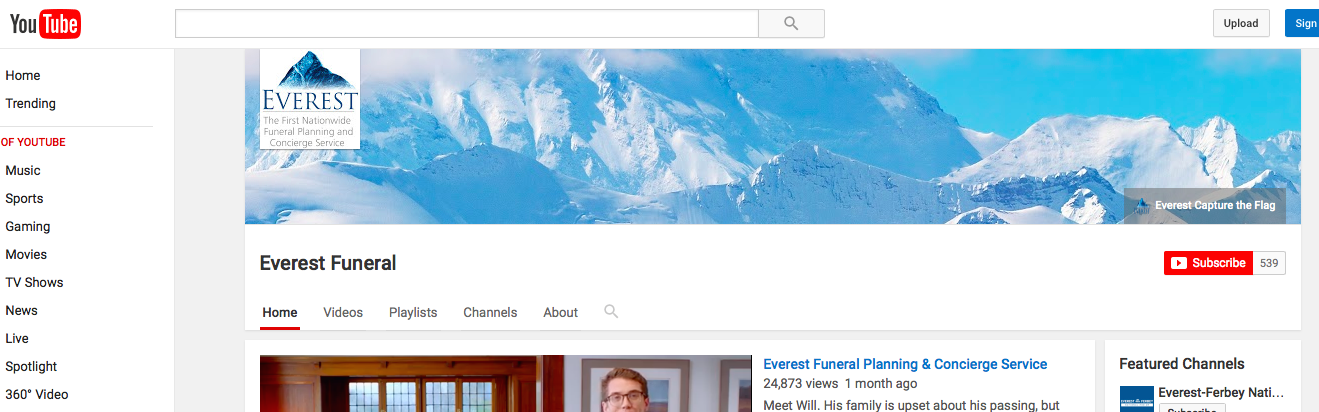Click the Everest-Ferbey featured channel avatar
The image size is (1319, 412).
(x=1136, y=398)
